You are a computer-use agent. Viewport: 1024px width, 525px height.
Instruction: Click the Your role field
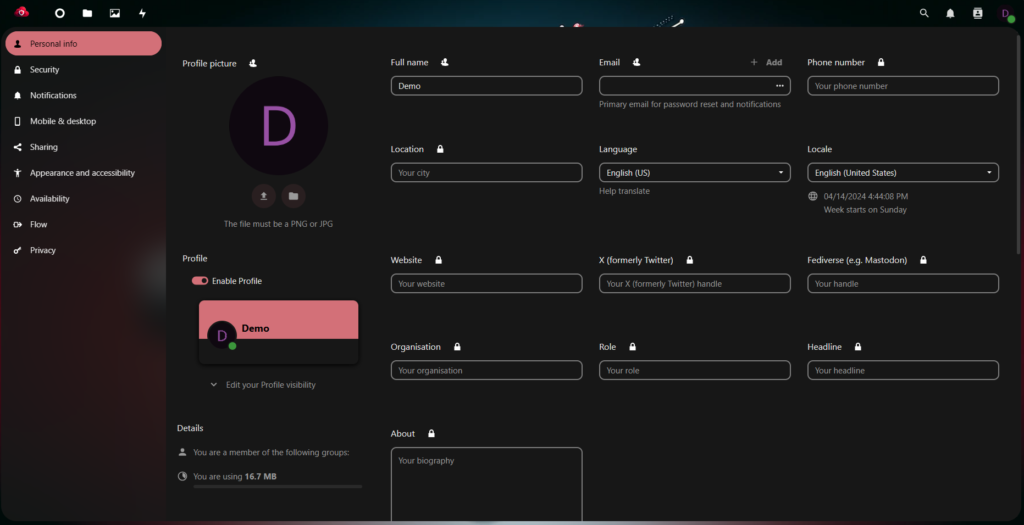(x=695, y=370)
